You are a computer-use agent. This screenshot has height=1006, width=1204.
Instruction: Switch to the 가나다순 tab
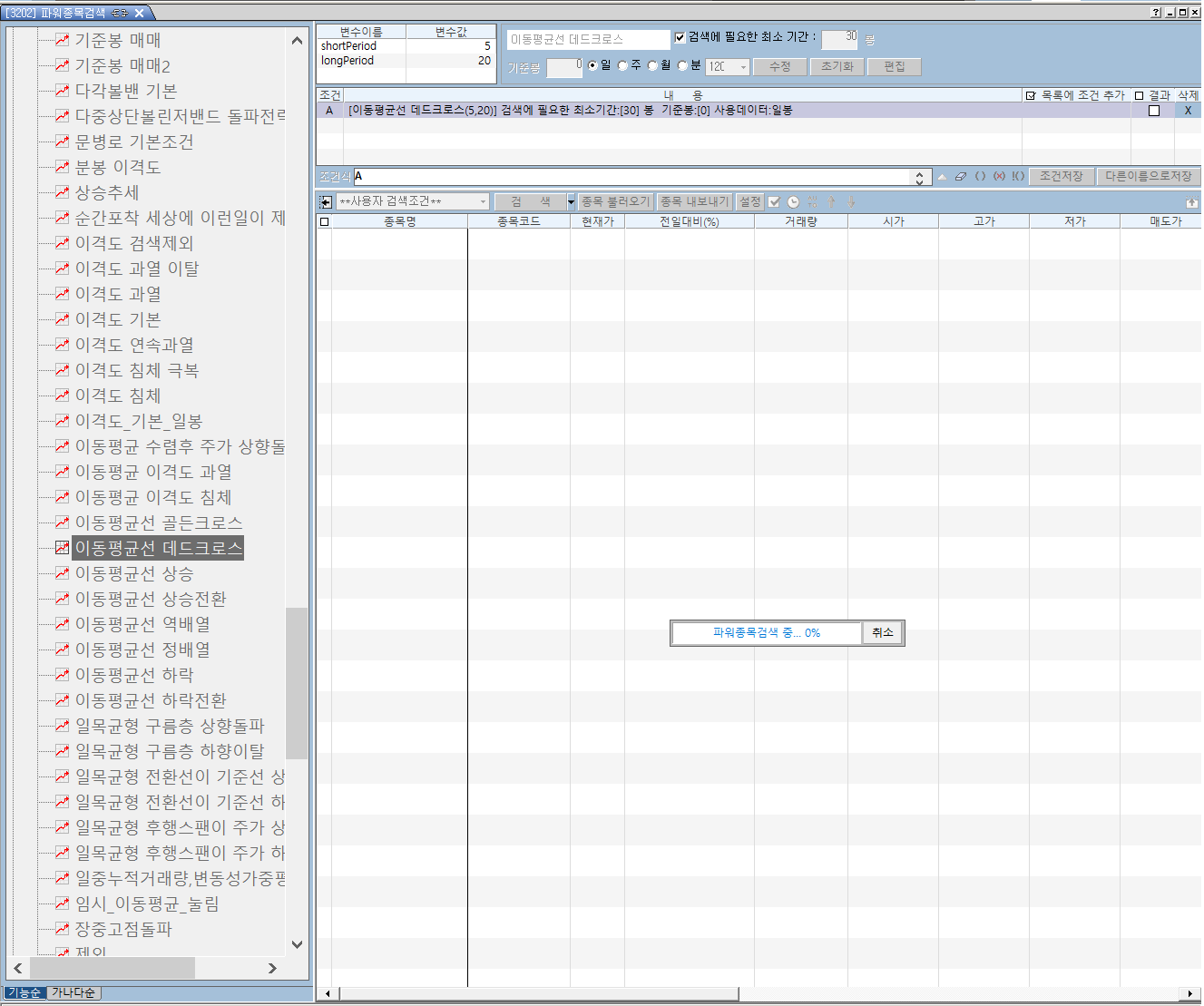click(x=73, y=992)
